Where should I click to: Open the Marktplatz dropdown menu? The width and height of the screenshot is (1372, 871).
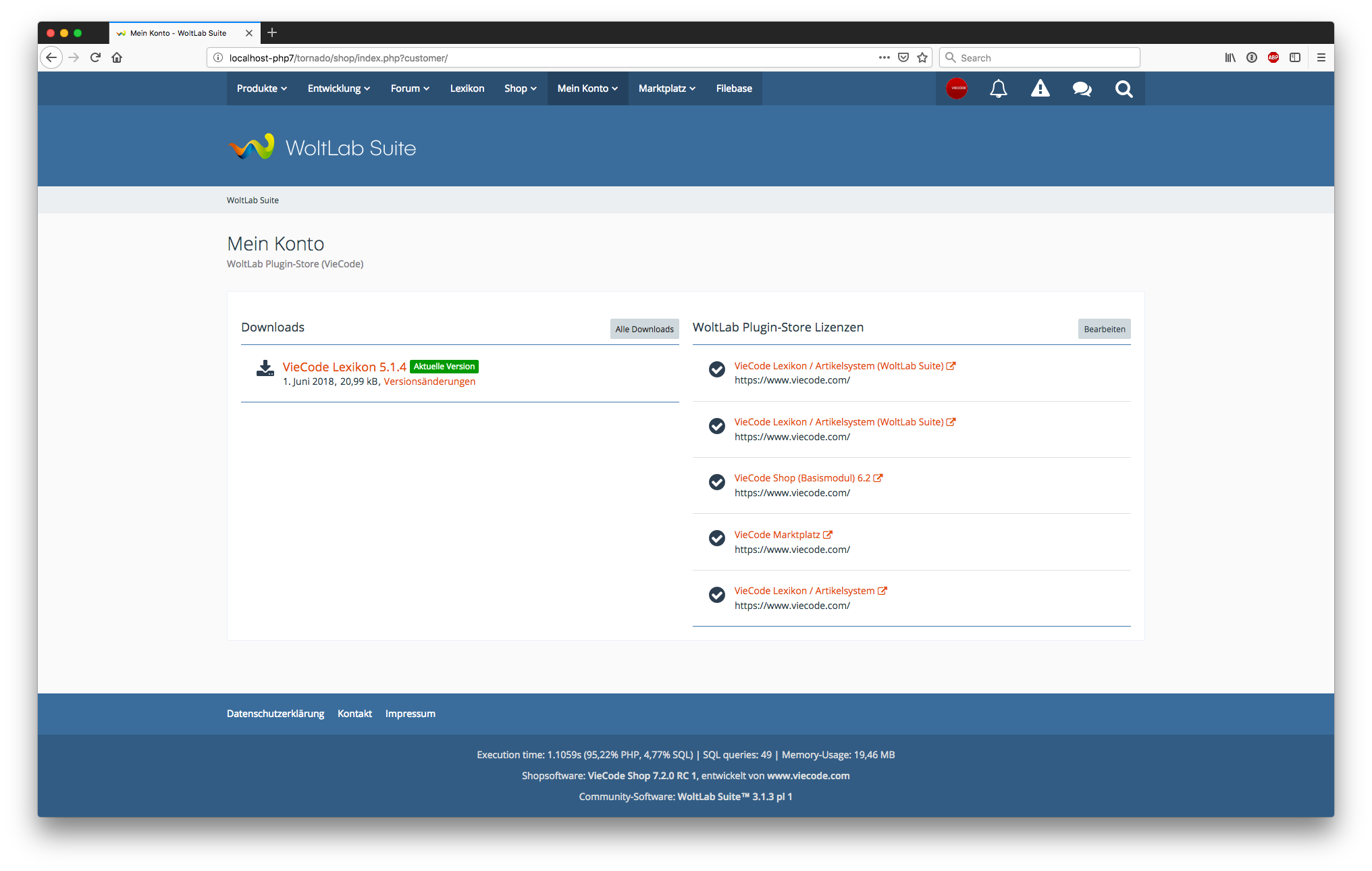[666, 88]
